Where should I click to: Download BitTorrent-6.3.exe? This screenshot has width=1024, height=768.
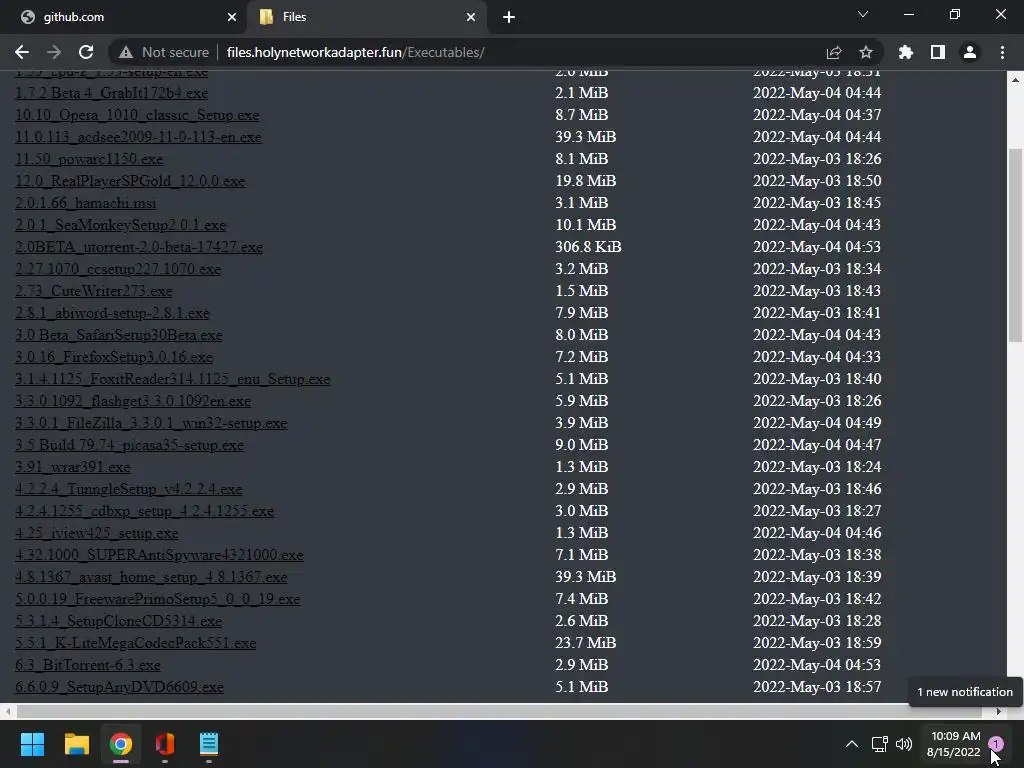click(88, 665)
